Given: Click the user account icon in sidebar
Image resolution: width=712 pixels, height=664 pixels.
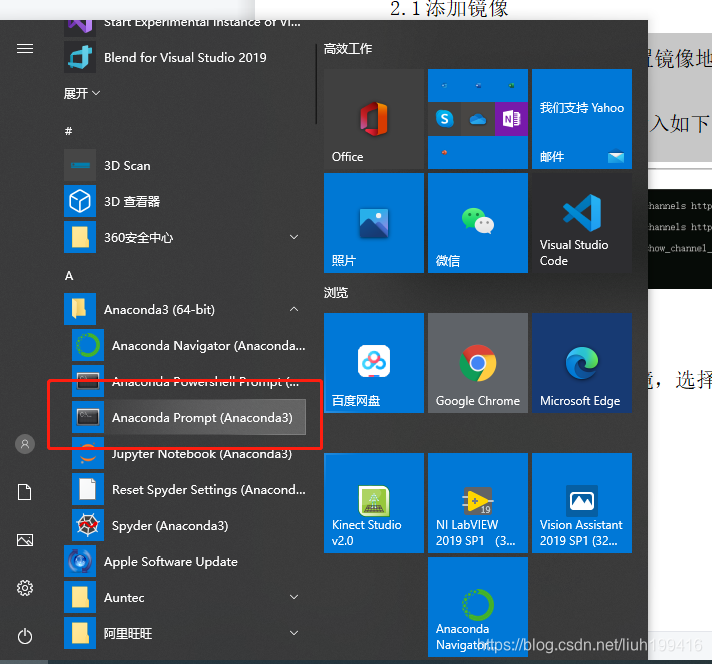Looking at the screenshot, I should coord(25,444).
